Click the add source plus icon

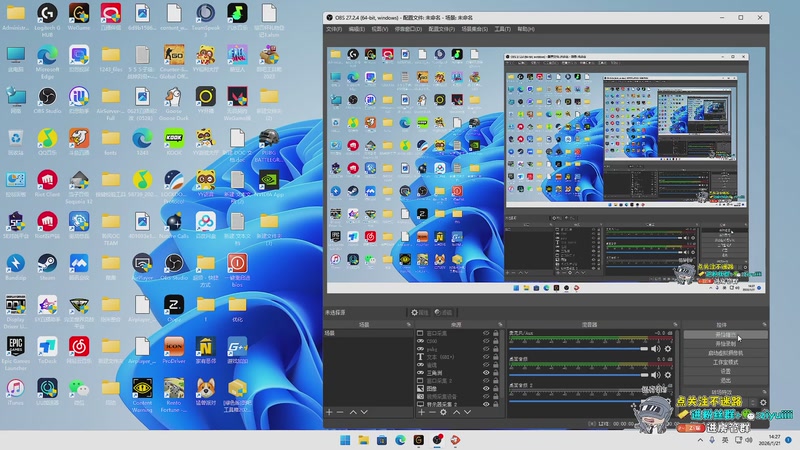click(x=421, y=412)
